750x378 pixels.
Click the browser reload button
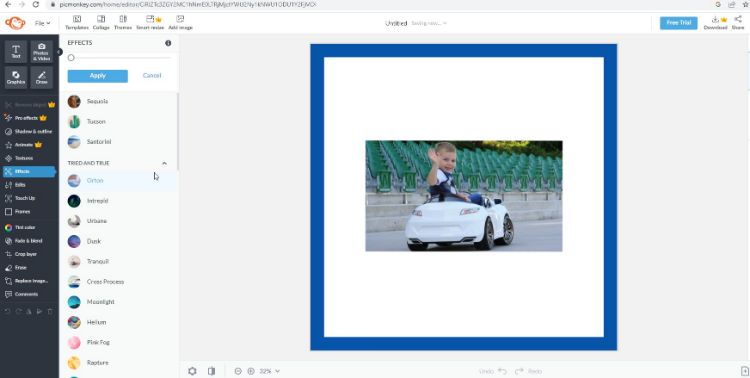coord(36,4)
